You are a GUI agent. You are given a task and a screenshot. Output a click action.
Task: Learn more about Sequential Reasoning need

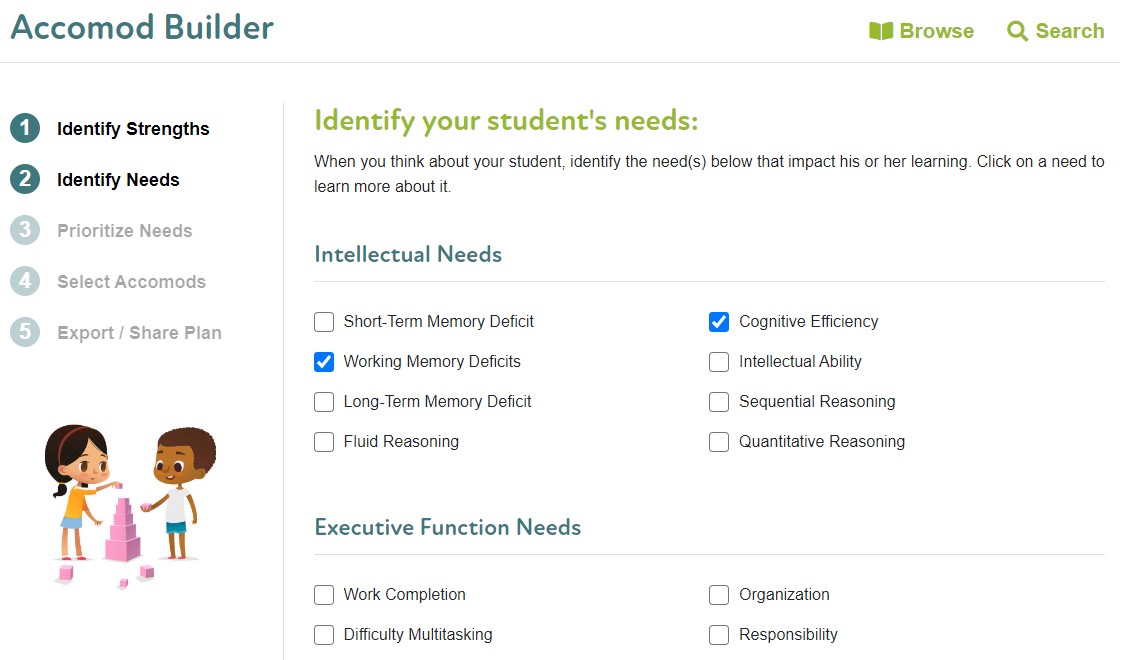[817, 402]
